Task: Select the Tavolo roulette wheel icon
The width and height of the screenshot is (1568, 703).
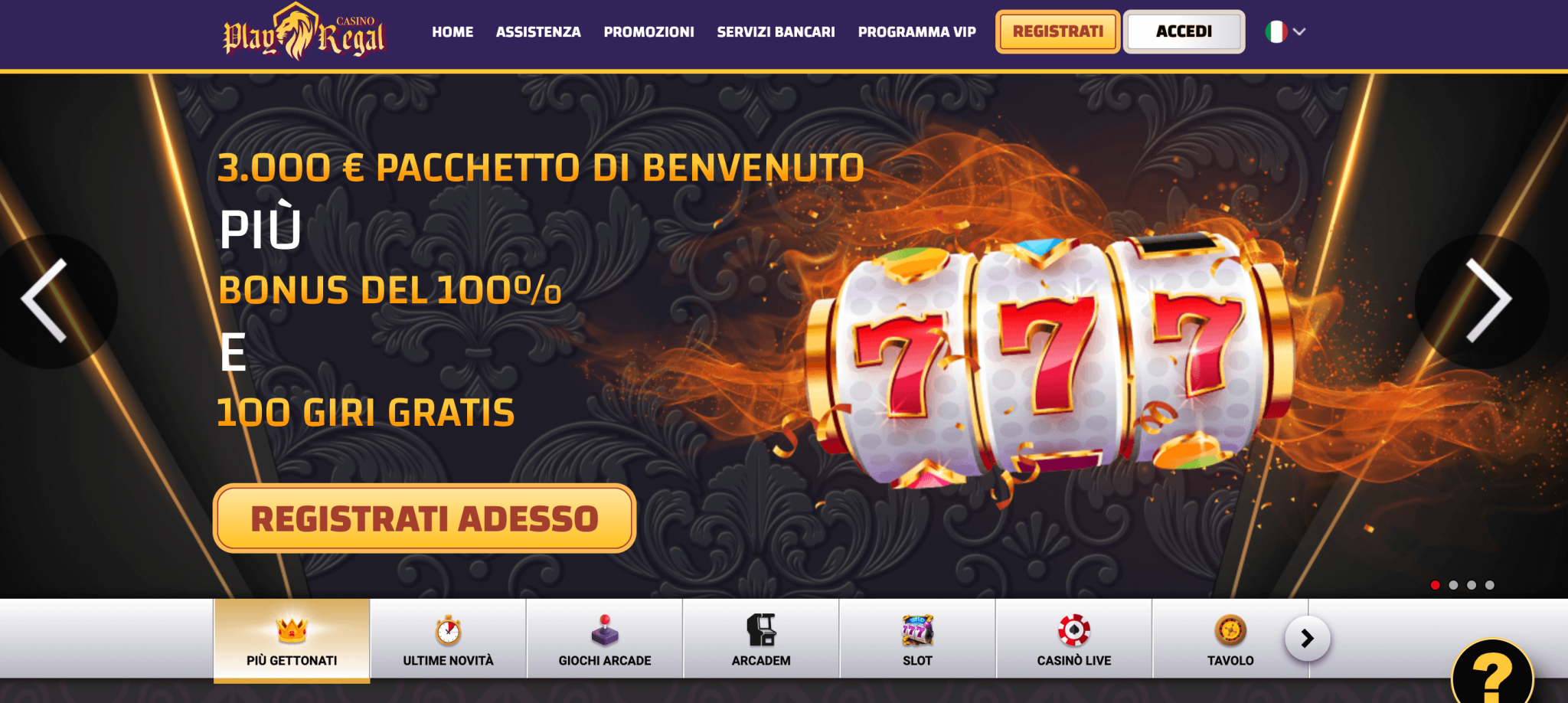Action: (x=1230, y=630)
